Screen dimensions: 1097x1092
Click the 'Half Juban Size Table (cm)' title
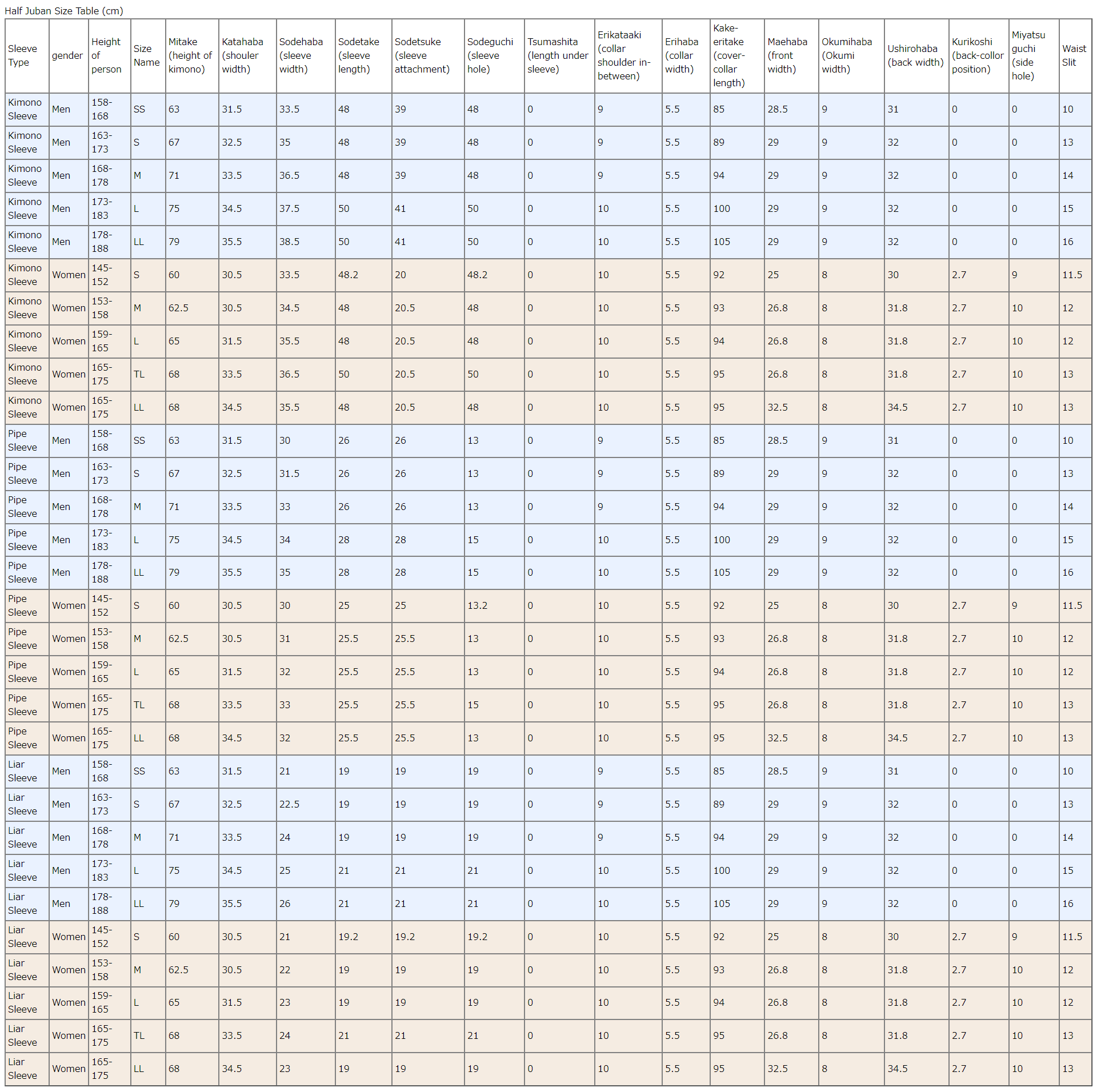[64, 11]
